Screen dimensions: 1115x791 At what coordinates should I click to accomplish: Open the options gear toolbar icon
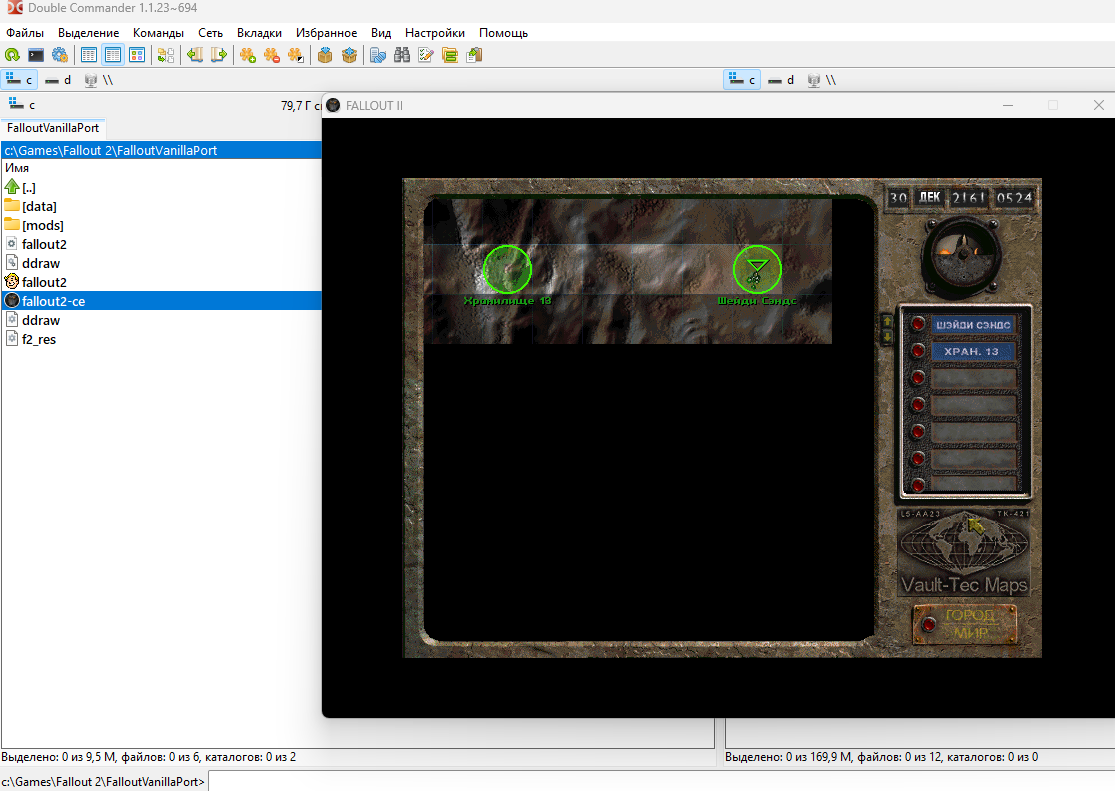coord(60,55)
